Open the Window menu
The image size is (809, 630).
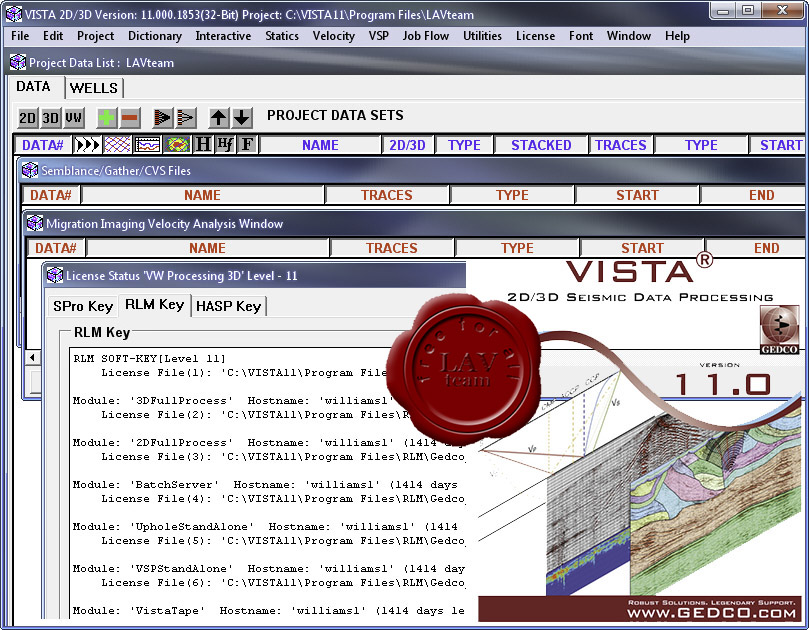click(628, 36)
